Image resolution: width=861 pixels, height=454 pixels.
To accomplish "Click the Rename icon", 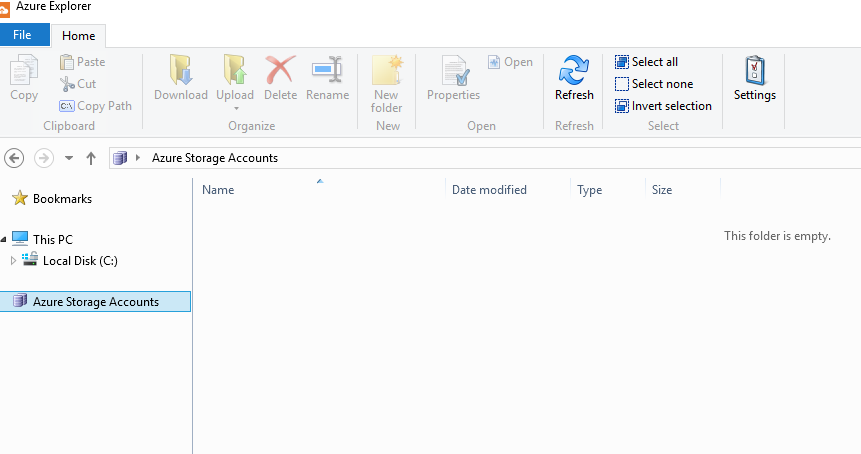I will [x=327, y=69].
